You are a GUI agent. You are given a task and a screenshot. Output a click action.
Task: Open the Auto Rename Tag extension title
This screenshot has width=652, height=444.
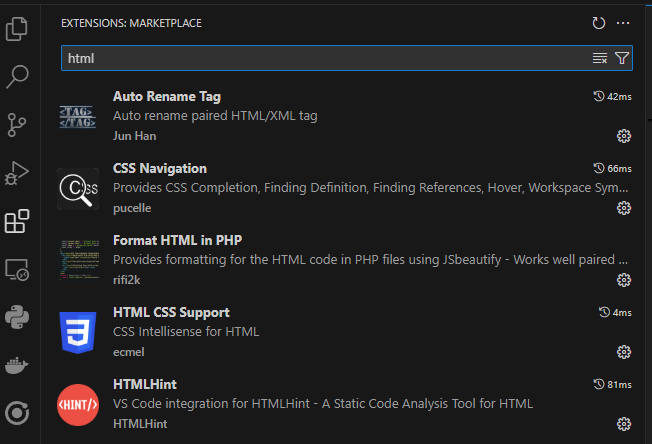167,96
